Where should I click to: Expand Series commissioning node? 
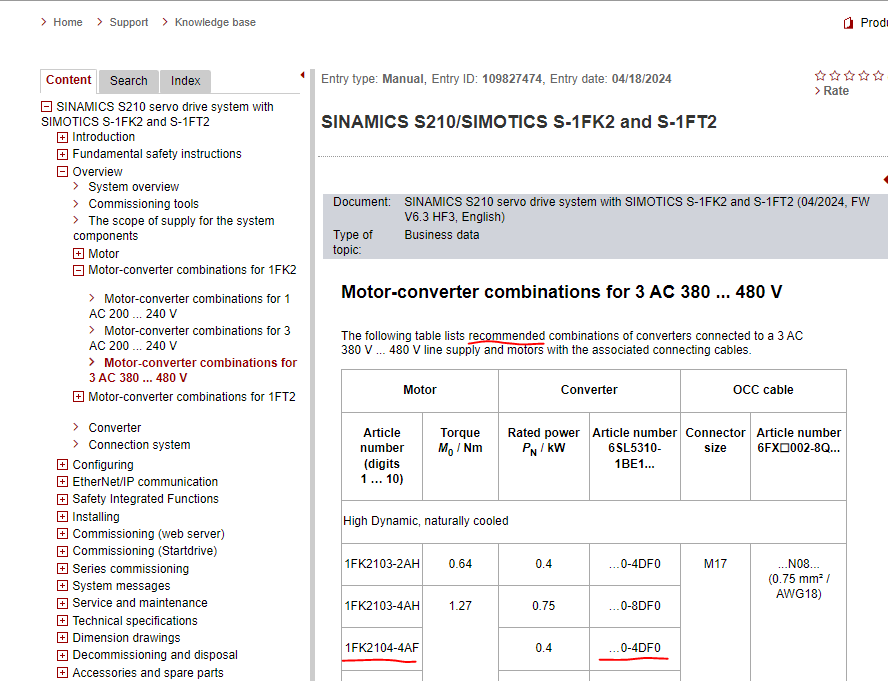click(62, 569)
